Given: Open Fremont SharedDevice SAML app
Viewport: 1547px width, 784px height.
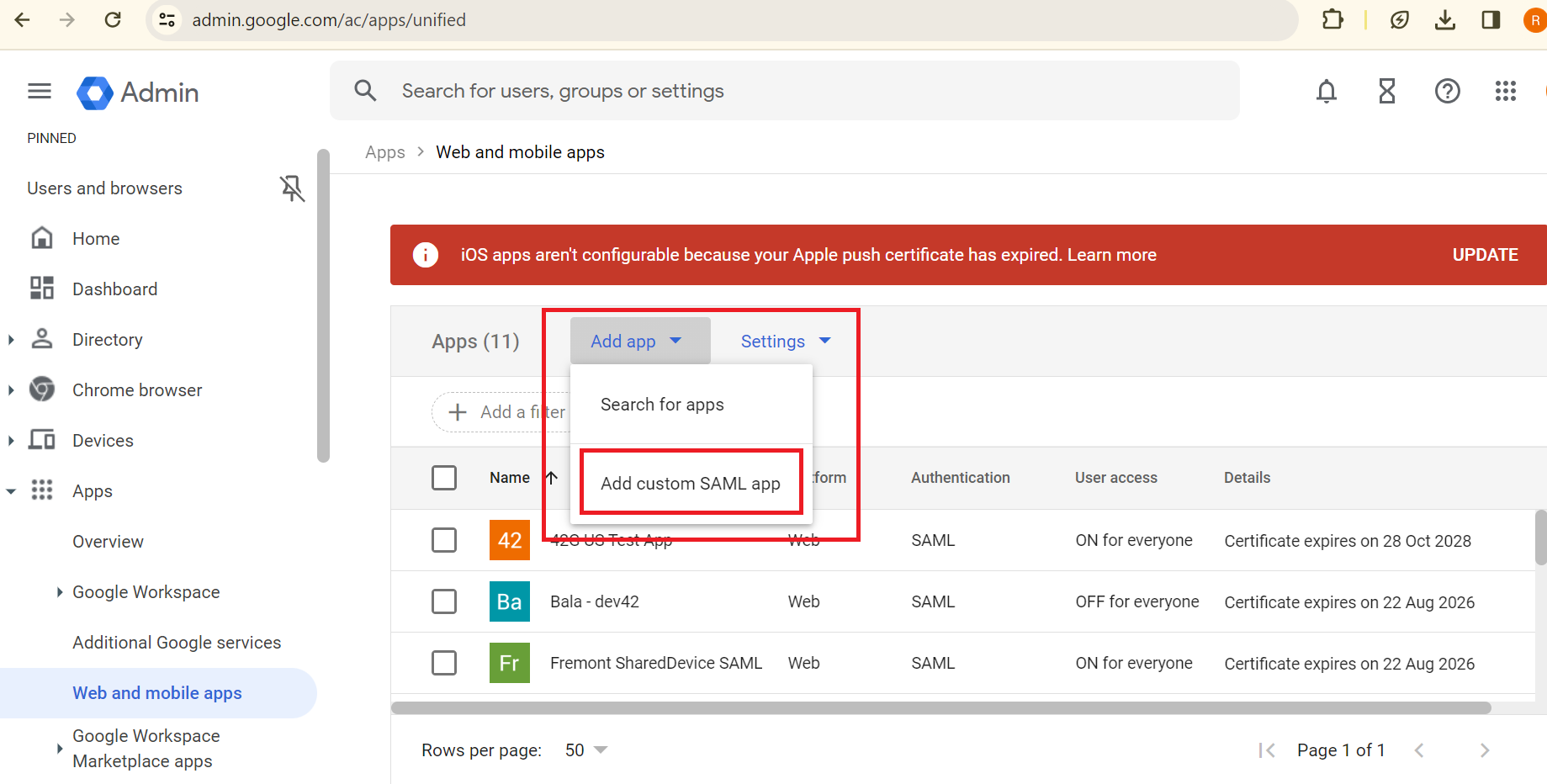Looking at the screenshot, I should (656, 663).
